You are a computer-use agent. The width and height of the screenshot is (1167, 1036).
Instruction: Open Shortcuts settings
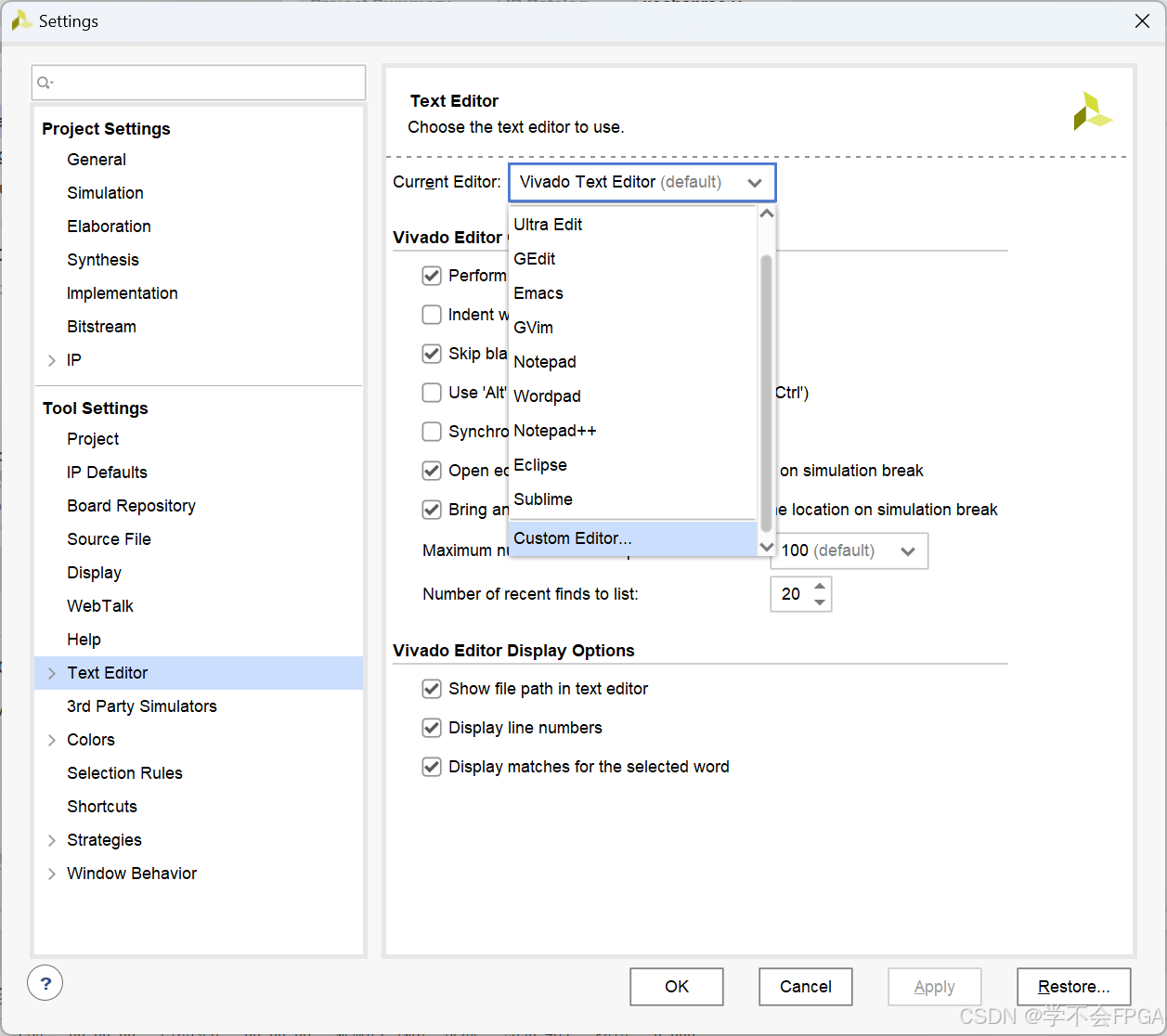[102, 807]
